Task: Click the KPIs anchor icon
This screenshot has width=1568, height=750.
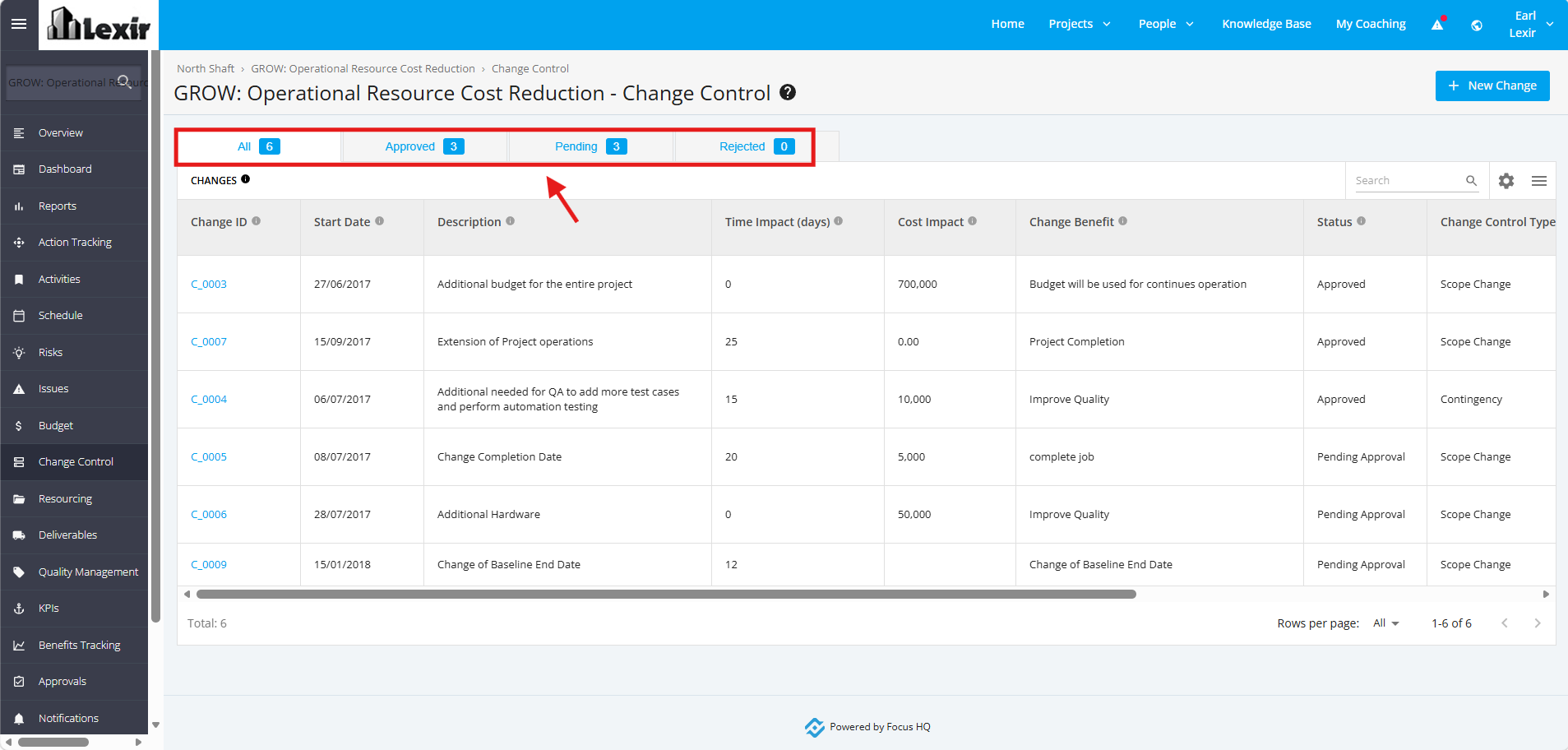Action: point(19,609)
